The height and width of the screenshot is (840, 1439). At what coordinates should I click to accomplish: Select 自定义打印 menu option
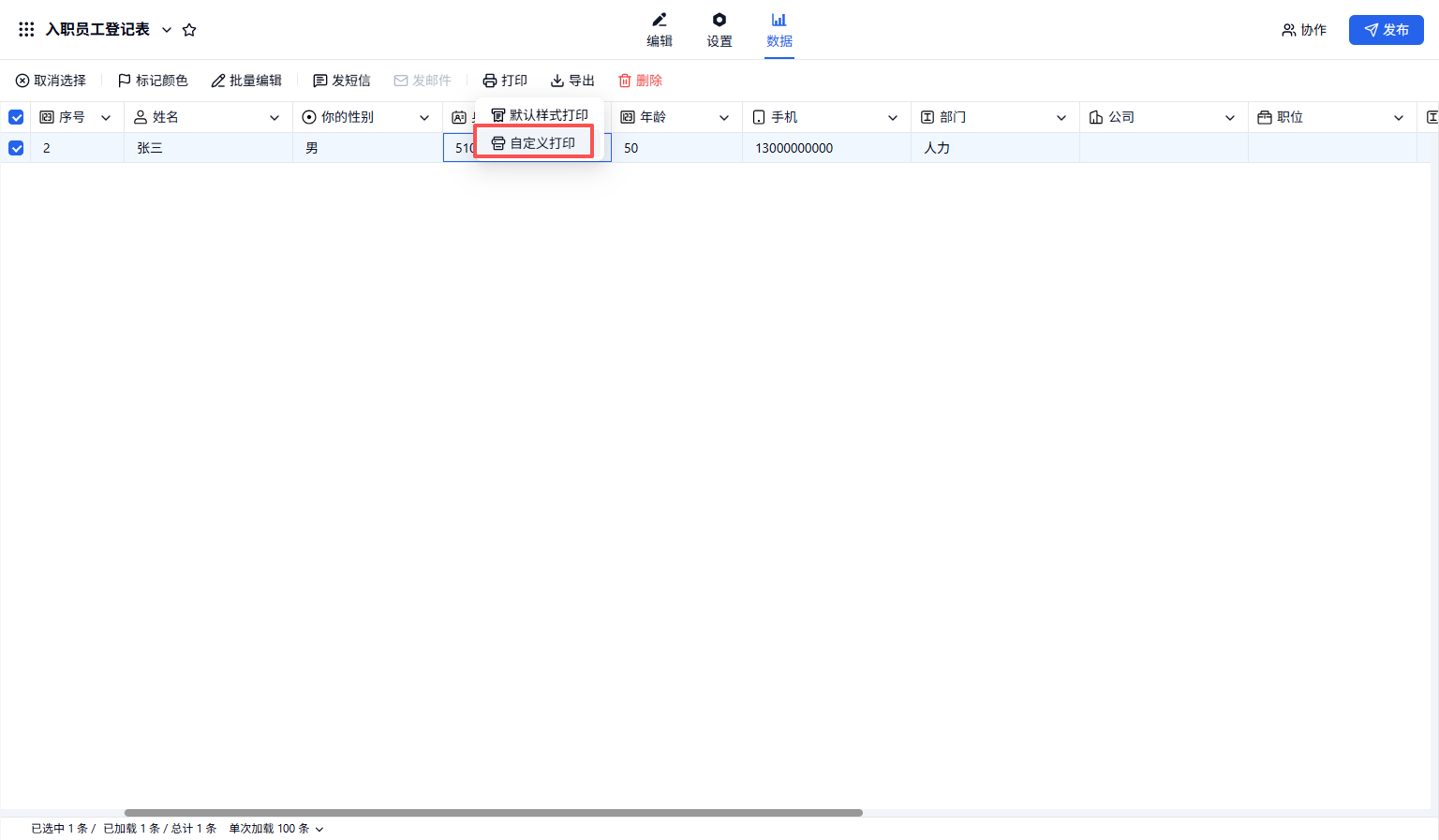pos(534,143)
